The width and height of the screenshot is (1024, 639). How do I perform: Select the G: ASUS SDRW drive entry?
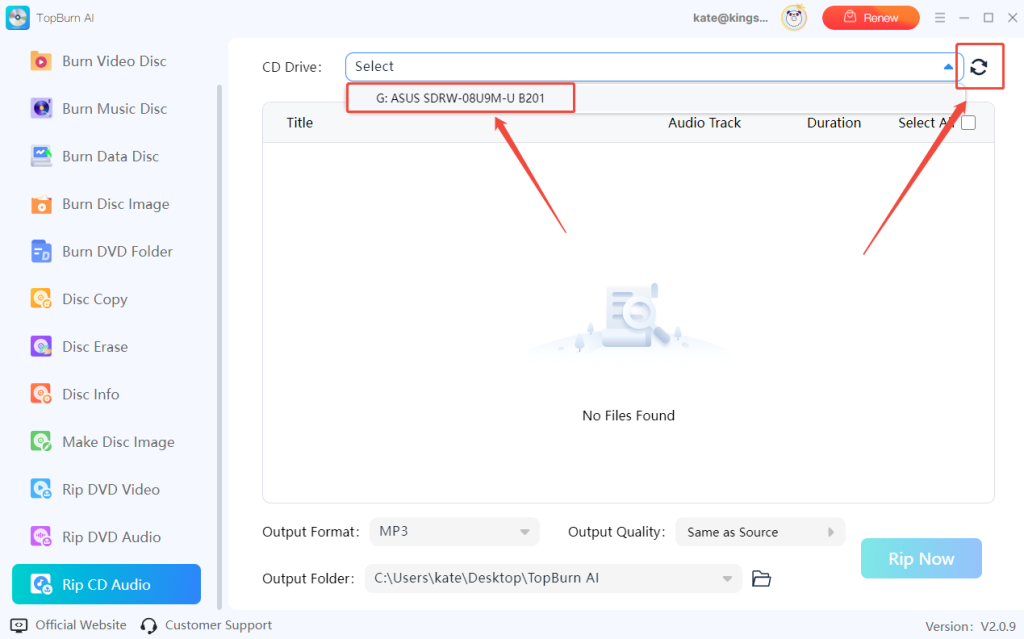point(460,97)
